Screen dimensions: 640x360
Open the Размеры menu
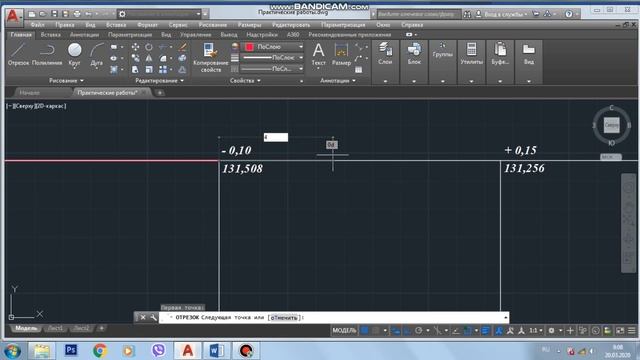pyautogui.click(x=249, y=25)
